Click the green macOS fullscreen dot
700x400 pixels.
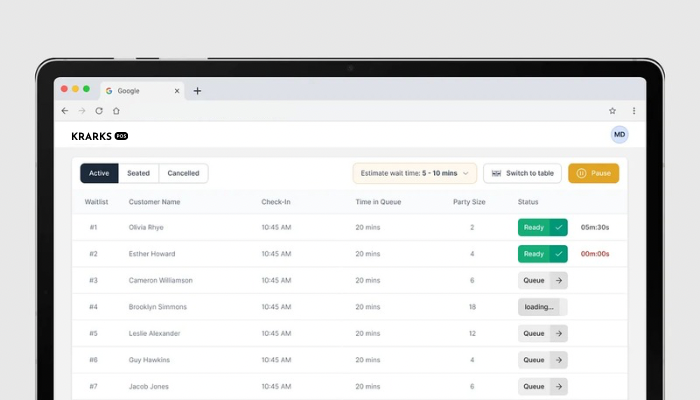[87, 89]
